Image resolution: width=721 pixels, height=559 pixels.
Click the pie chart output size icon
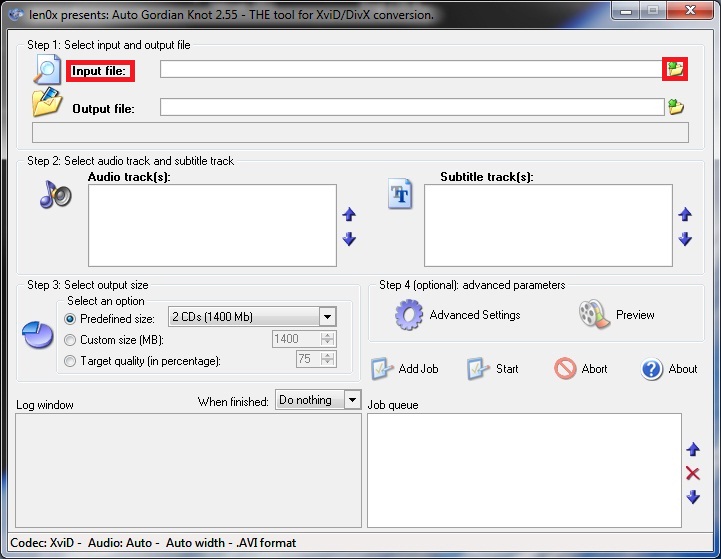tap(38, 335)
